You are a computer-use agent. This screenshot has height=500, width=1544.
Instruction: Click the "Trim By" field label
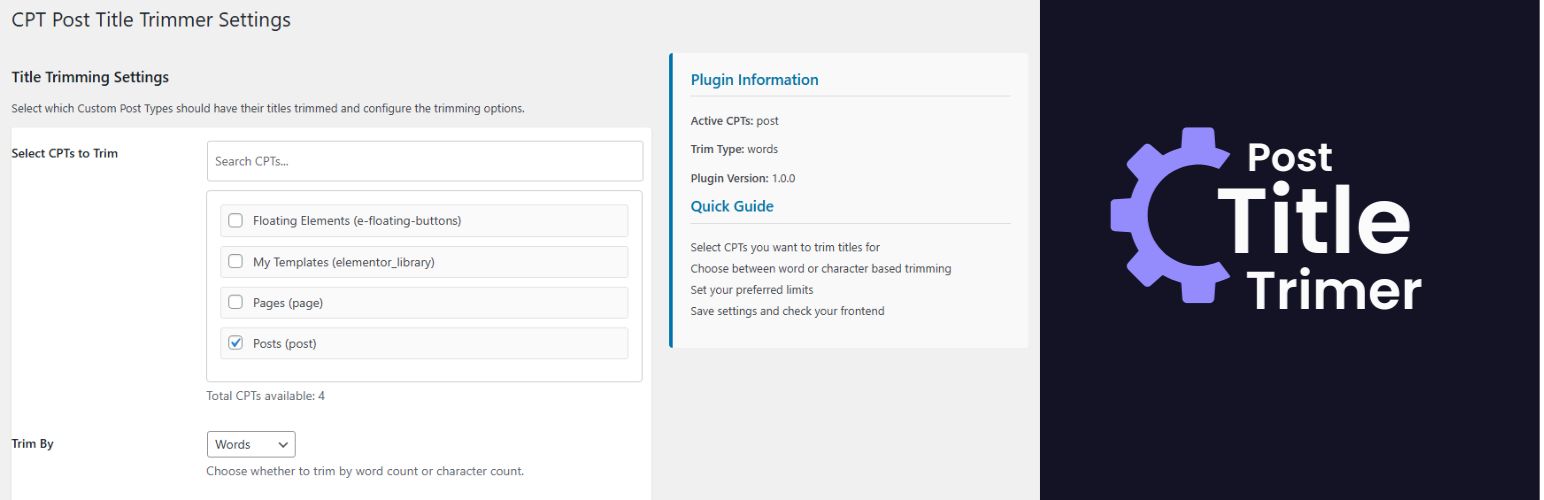[32, 443]
